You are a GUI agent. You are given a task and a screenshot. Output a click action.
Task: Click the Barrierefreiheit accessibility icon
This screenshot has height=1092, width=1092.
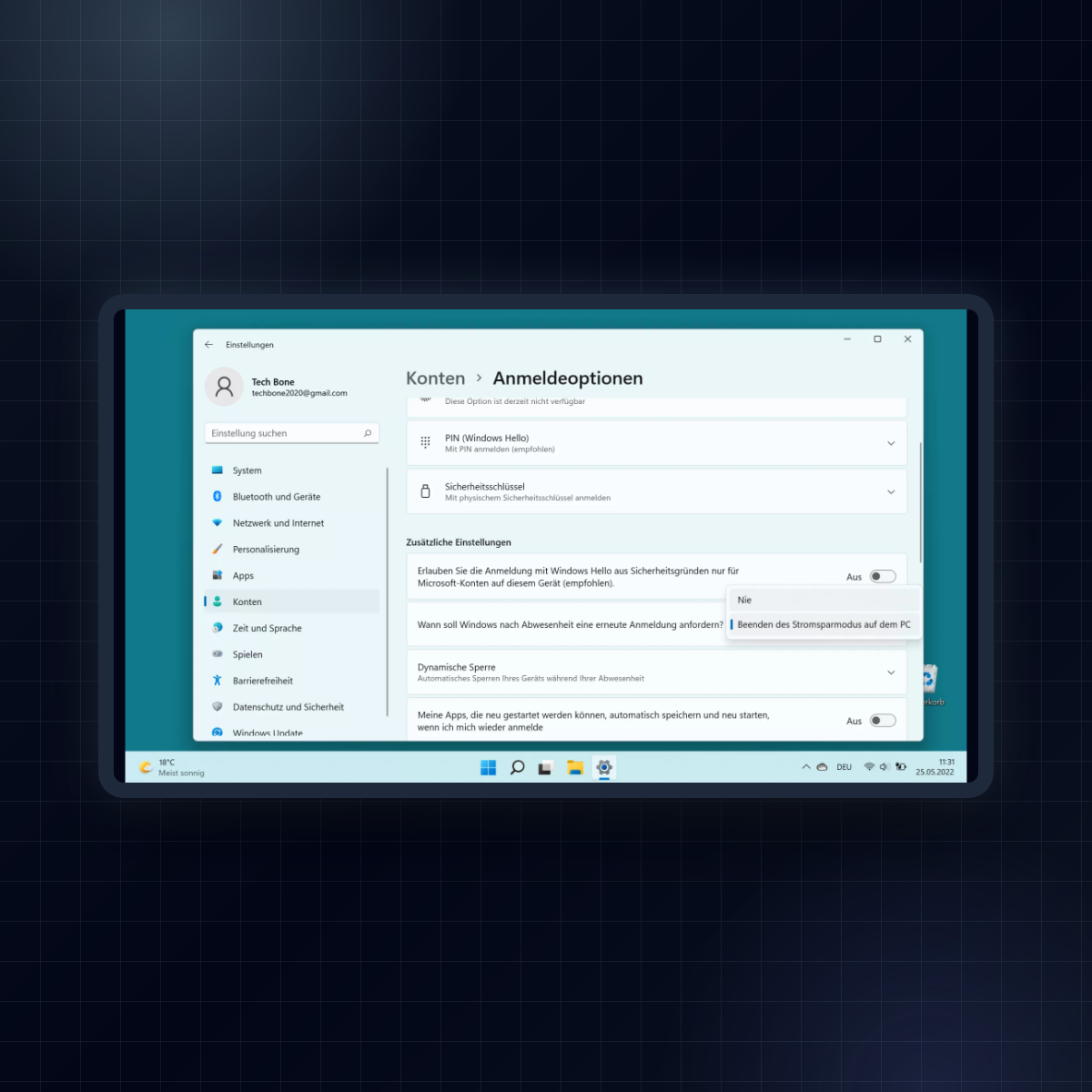click(217, 681)
